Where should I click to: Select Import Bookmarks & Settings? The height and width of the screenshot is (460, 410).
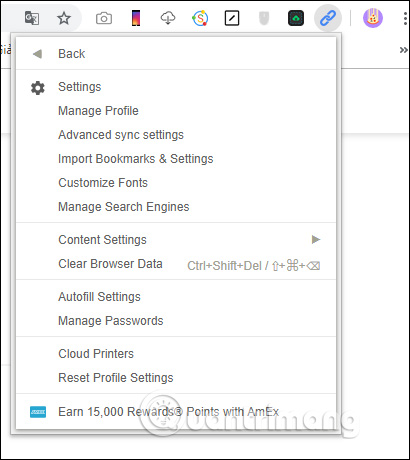[x=176, y=159]
